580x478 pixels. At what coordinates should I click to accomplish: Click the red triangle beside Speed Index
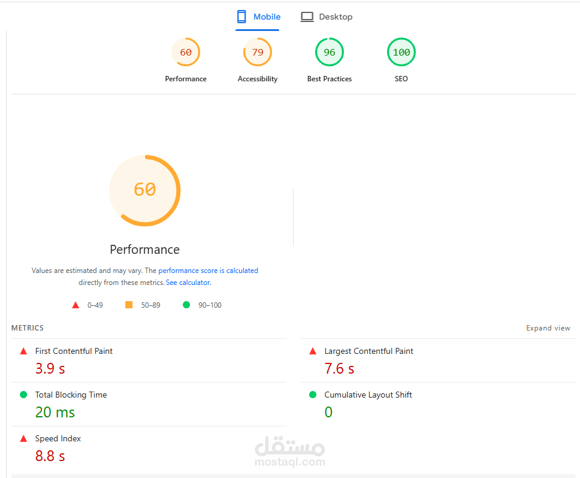[23, 439]
